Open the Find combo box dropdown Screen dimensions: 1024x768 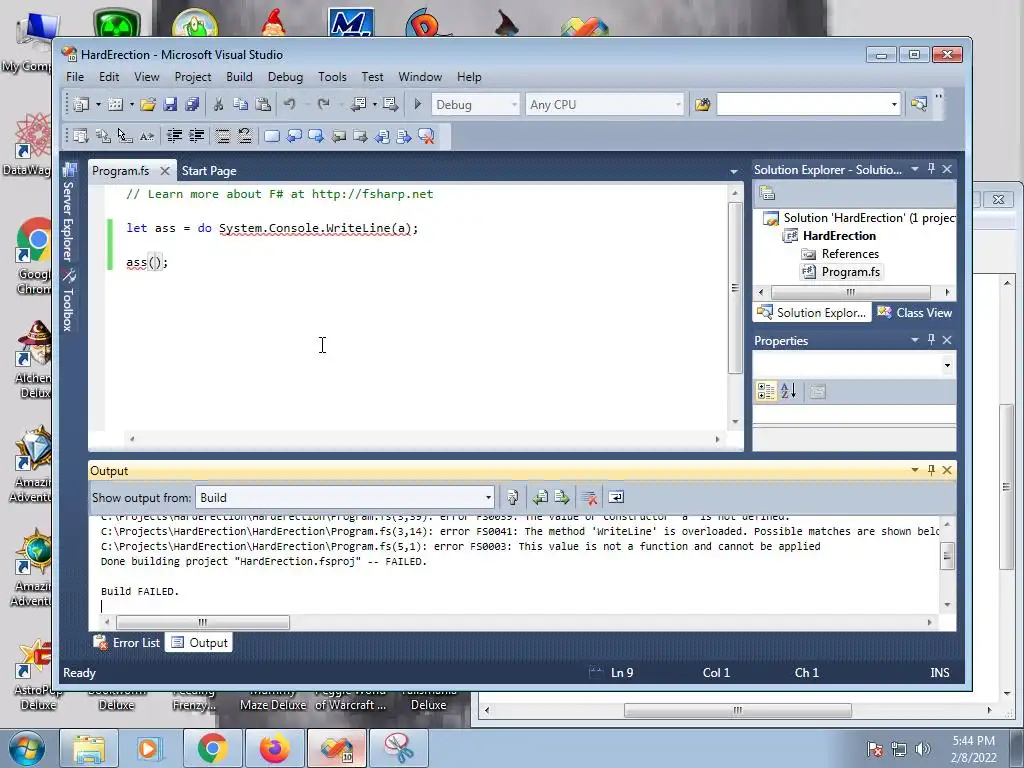click(x=894, y=104)
